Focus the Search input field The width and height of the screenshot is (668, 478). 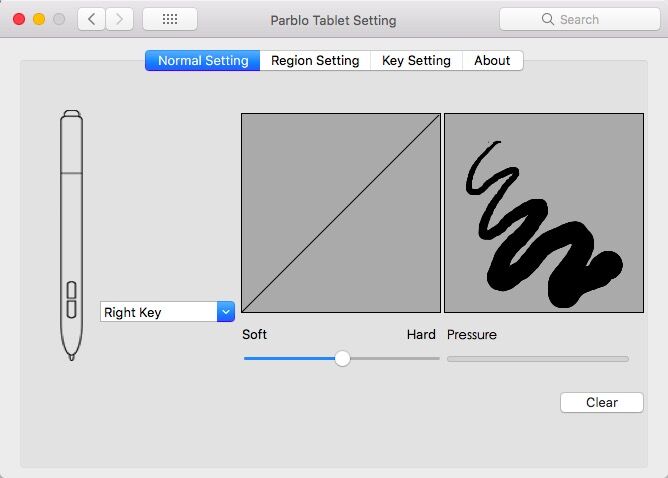pyautogui.click(x=580, y=19)
